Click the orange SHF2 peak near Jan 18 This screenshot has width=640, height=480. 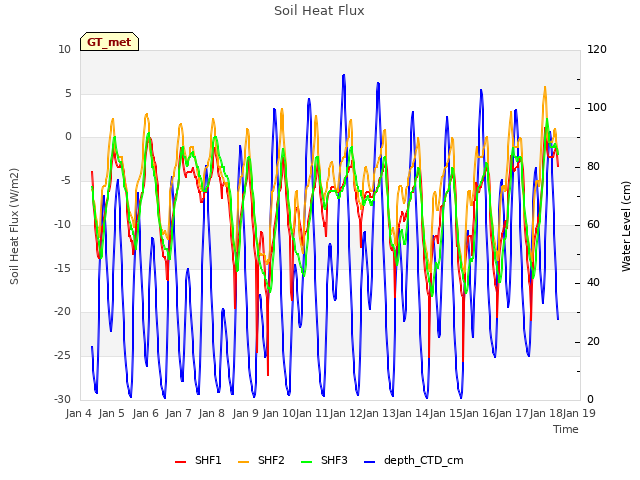pyautogui.click(x=545, y=87)
